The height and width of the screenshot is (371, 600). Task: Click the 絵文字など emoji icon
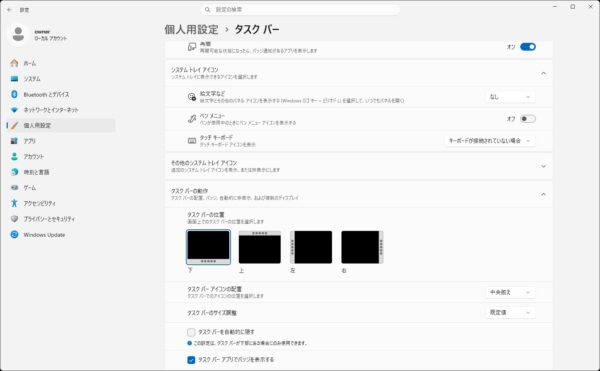click(x=192, y=97)
